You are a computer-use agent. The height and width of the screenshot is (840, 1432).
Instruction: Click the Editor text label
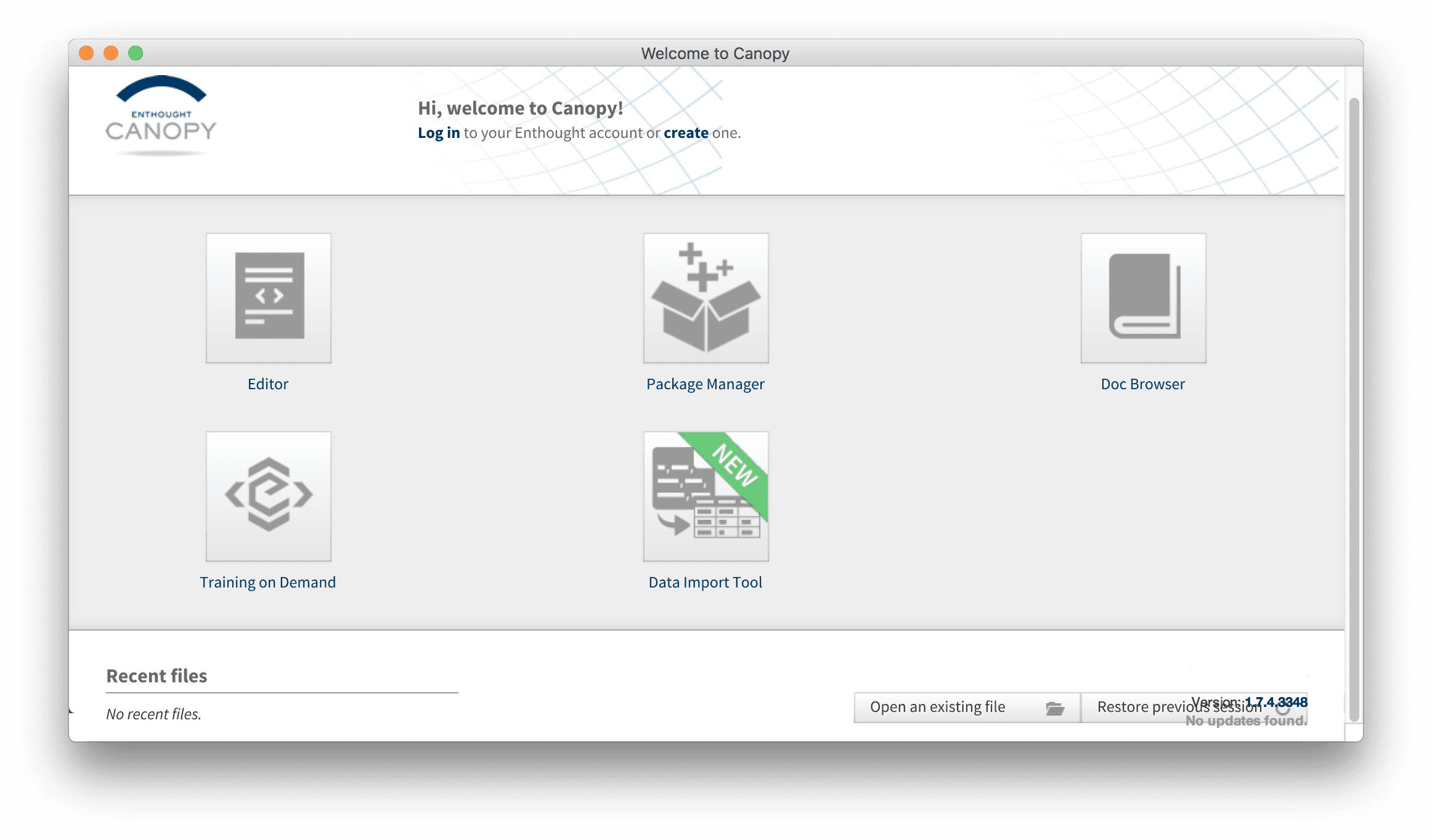click(268, 384)
